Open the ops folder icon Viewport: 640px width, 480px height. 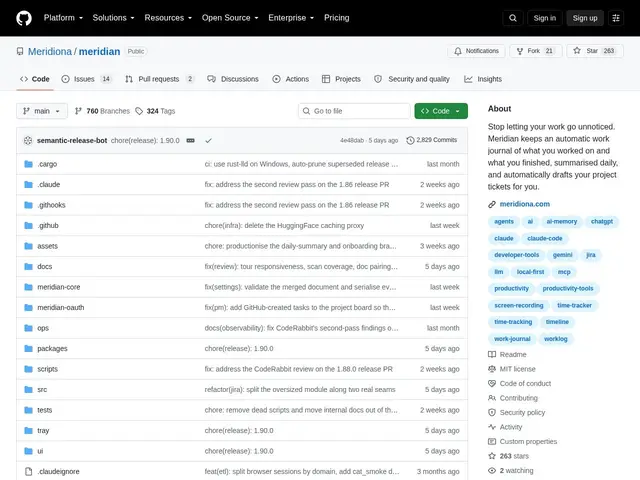click(28, 328)
